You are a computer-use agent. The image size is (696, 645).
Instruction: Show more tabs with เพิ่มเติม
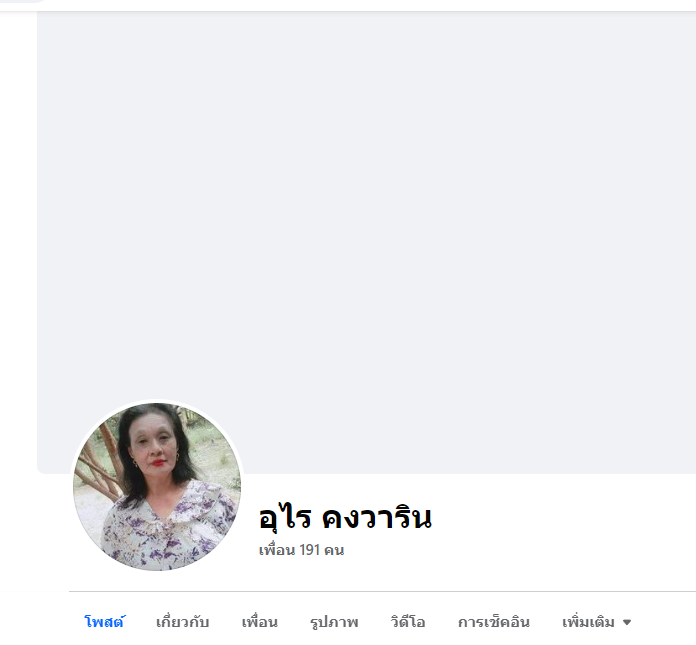pos(597,621)
